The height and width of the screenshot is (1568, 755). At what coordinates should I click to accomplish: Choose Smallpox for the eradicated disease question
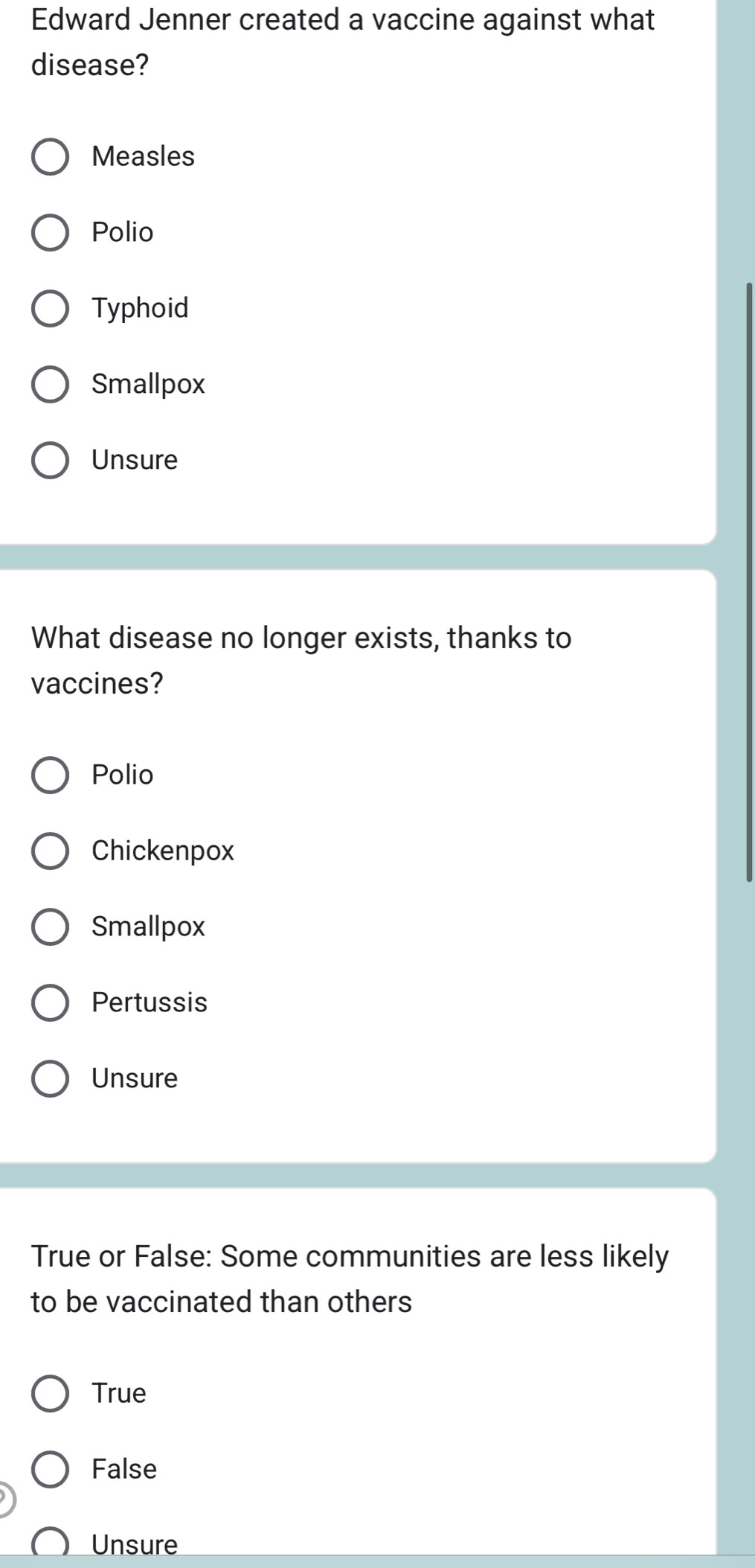51,927
